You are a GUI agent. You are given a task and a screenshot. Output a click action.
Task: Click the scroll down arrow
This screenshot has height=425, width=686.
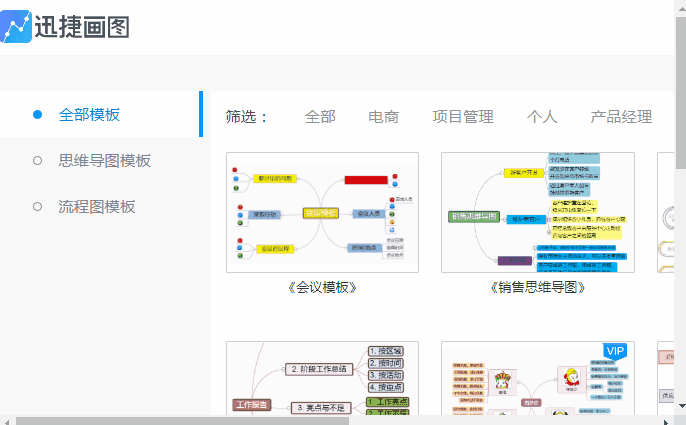(681, 406)
